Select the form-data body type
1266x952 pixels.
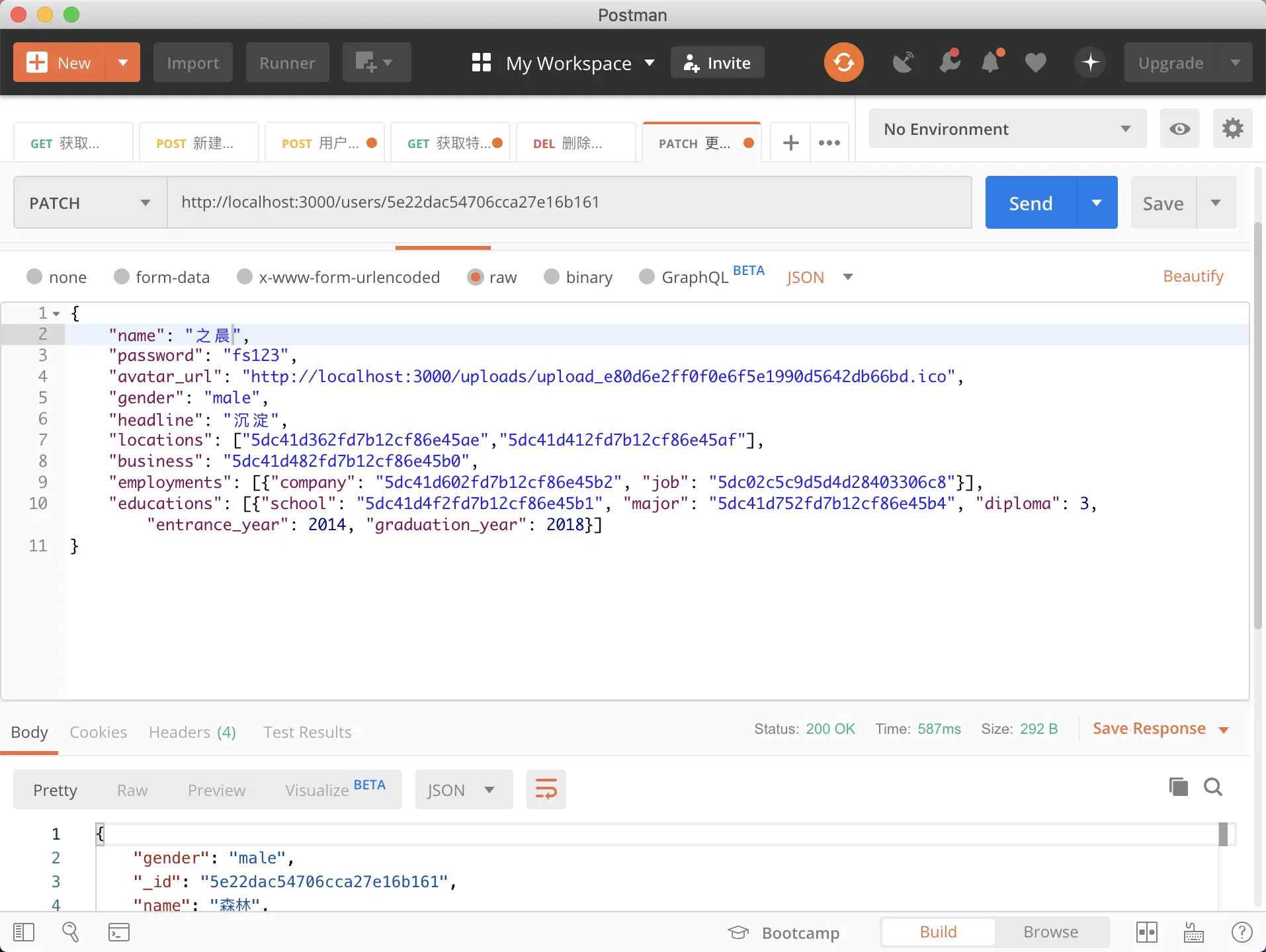tap(121, 277)
